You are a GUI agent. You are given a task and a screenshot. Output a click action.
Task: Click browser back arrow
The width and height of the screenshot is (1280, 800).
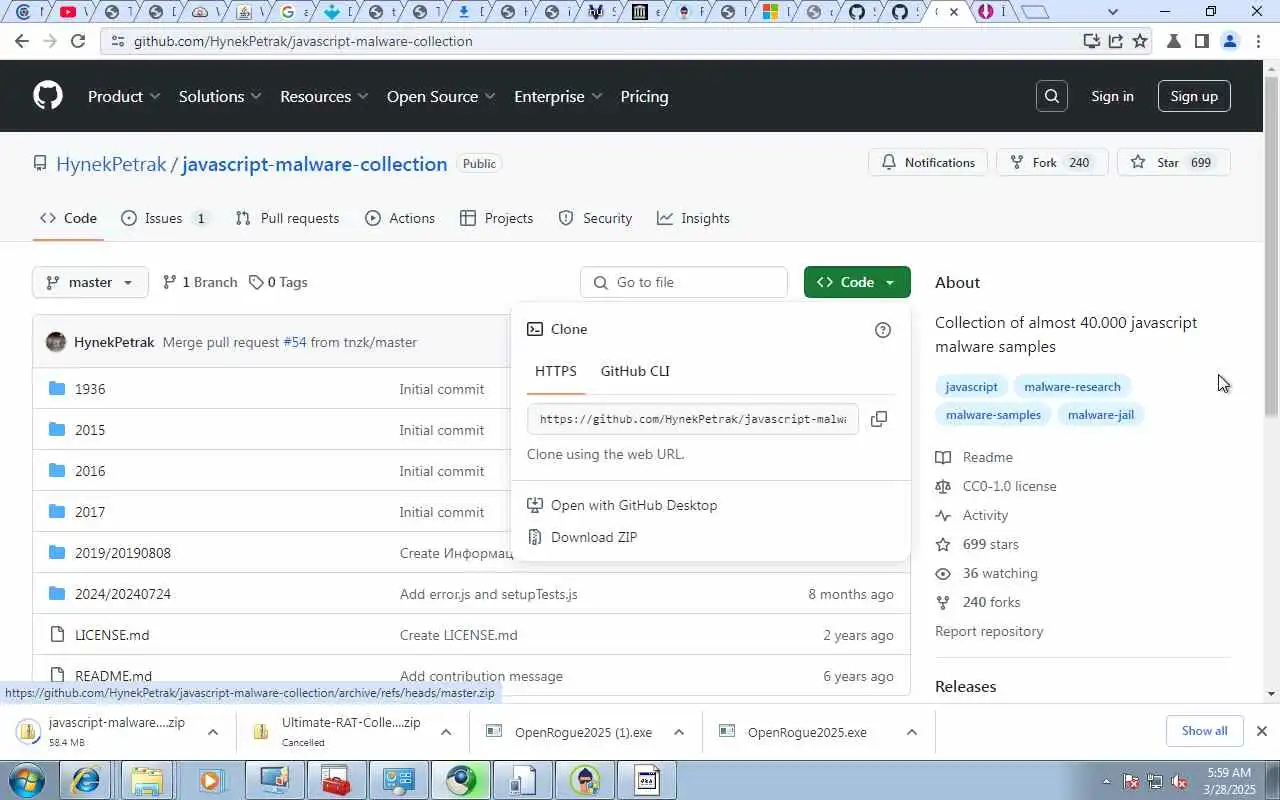(22, 41)
